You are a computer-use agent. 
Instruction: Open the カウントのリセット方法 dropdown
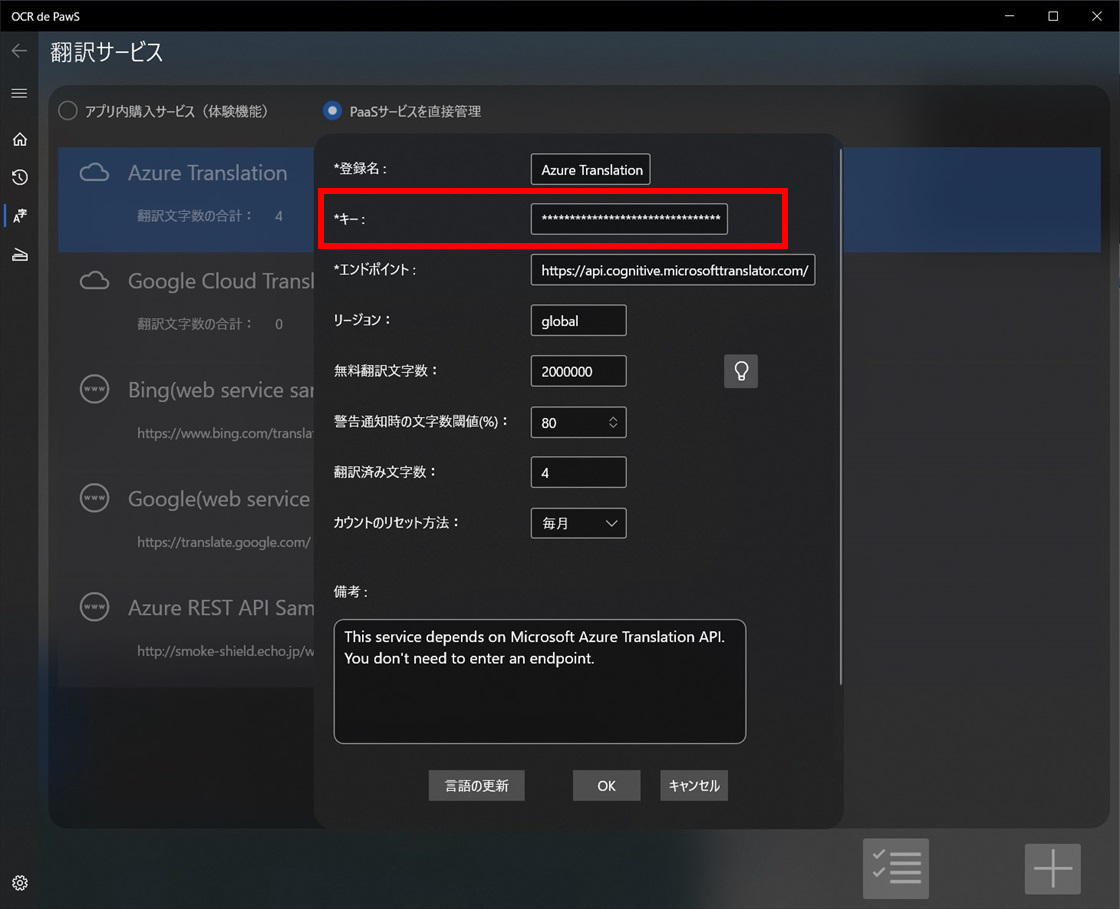coord(578,523)
